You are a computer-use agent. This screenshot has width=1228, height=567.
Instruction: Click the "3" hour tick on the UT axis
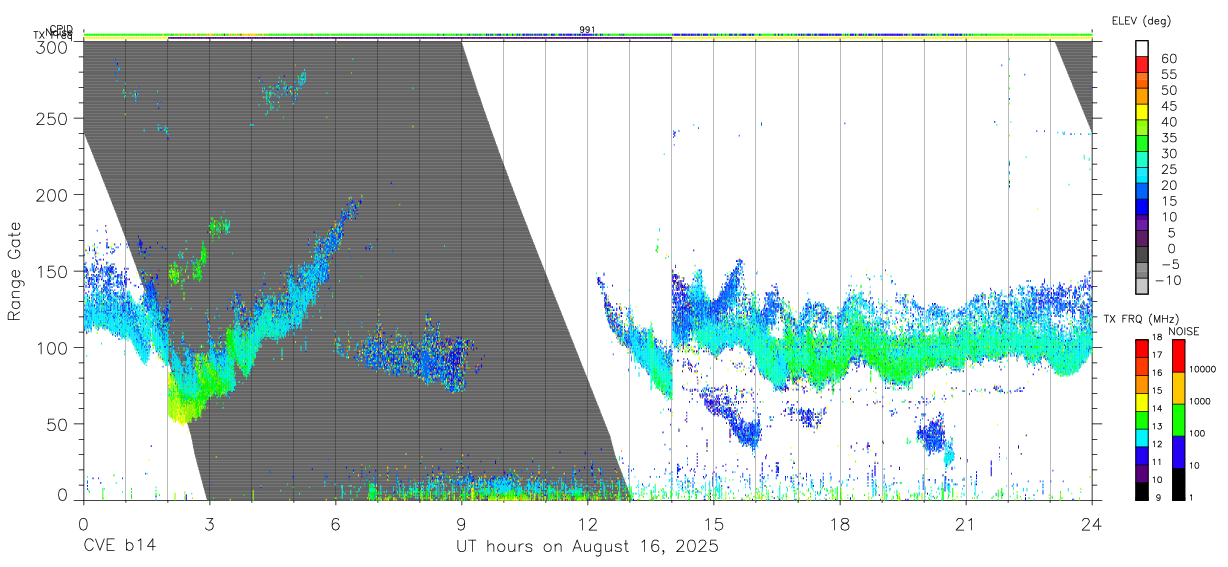[209, 523]
